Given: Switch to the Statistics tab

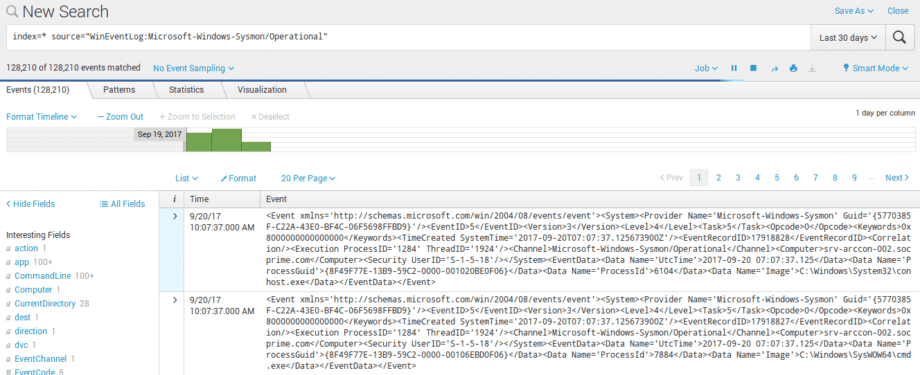Looking at the screenshot, I should [186, 90].
